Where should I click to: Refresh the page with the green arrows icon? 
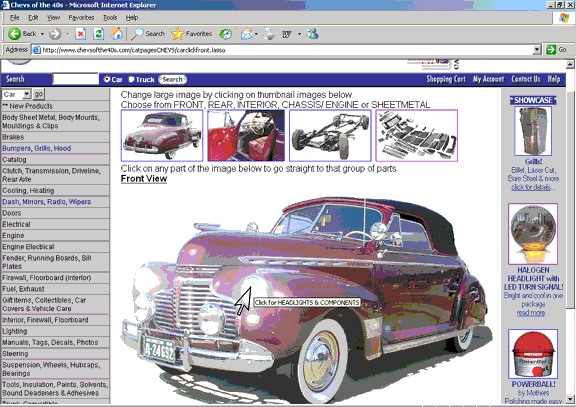point(98,34)
